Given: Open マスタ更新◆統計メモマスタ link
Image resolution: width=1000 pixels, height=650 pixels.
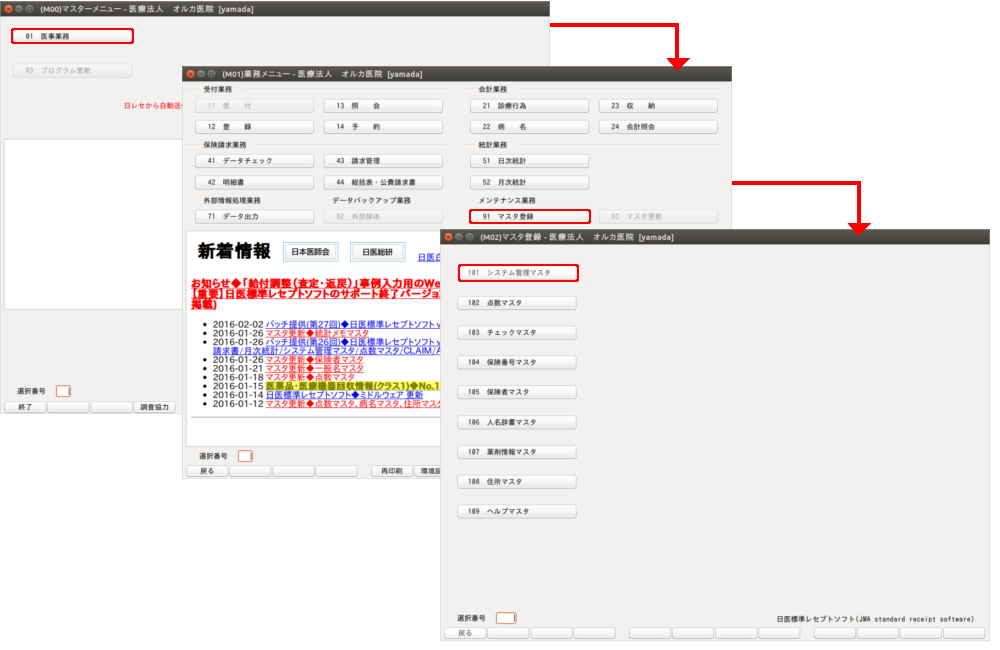Looking at the screenshot, I should 317,334.
